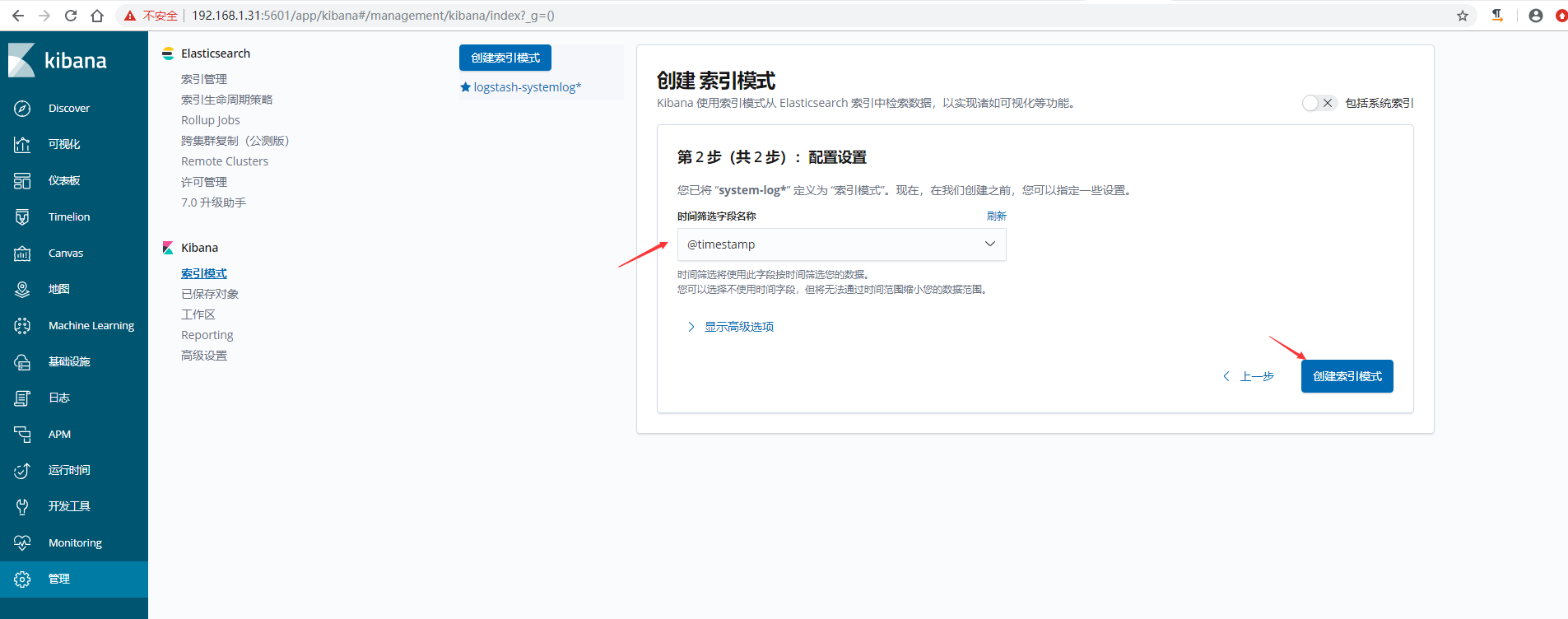Open the logstash-systemlog* index pattern
Screen dimensions: 1568x619
tap(528, 87)
